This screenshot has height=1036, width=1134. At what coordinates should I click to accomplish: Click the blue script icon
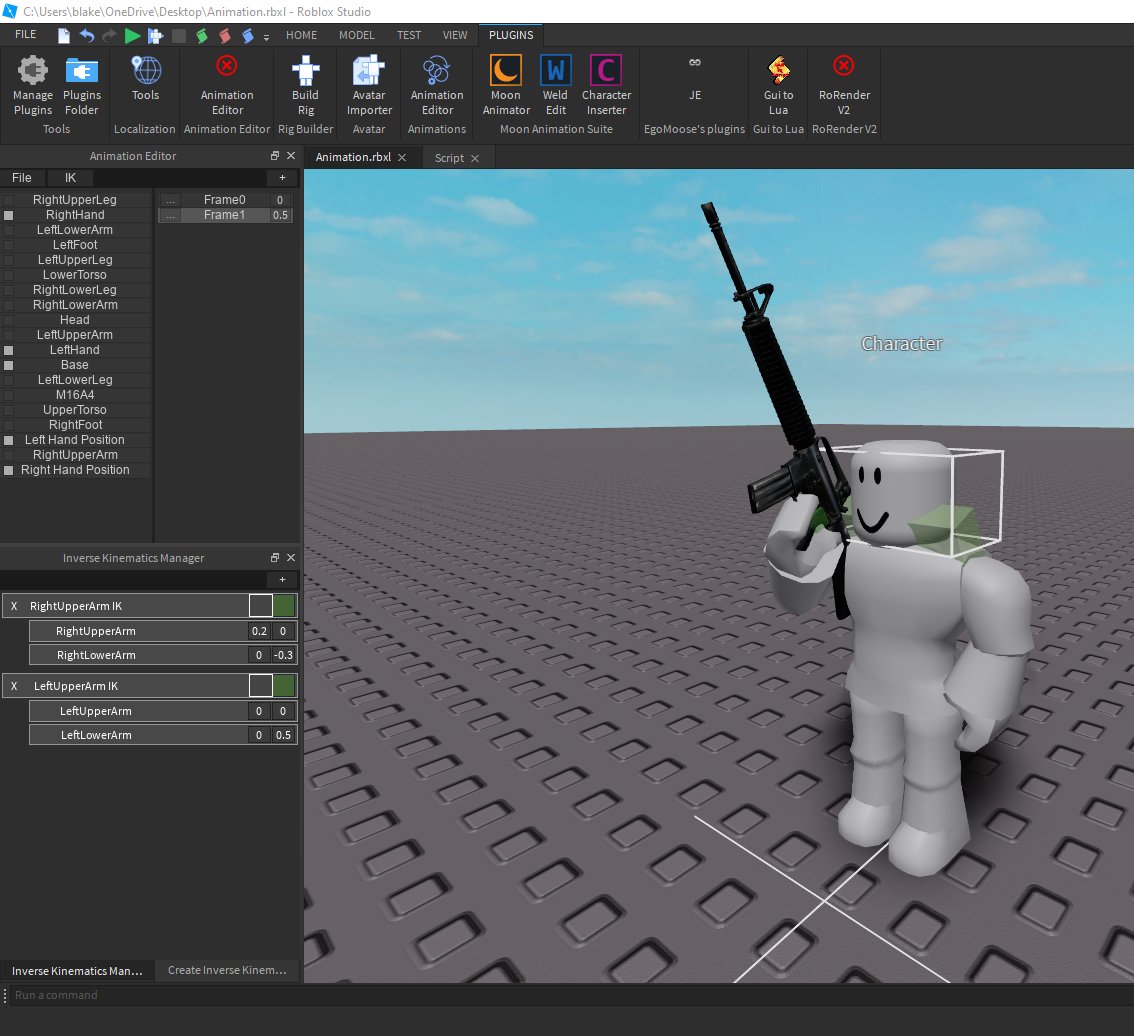tap(248, 35)
